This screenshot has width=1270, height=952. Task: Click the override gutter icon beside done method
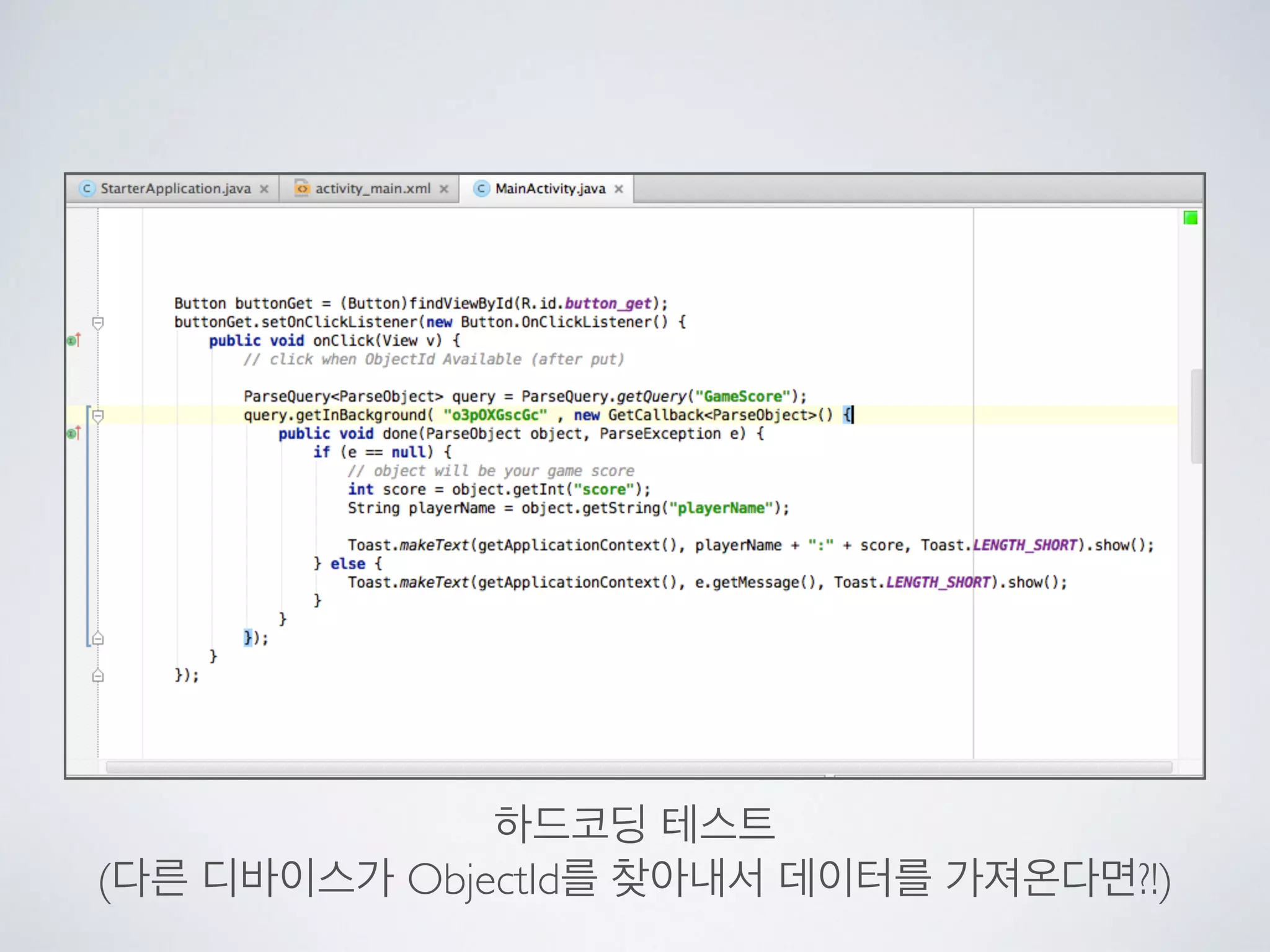[x=74, y=433]
